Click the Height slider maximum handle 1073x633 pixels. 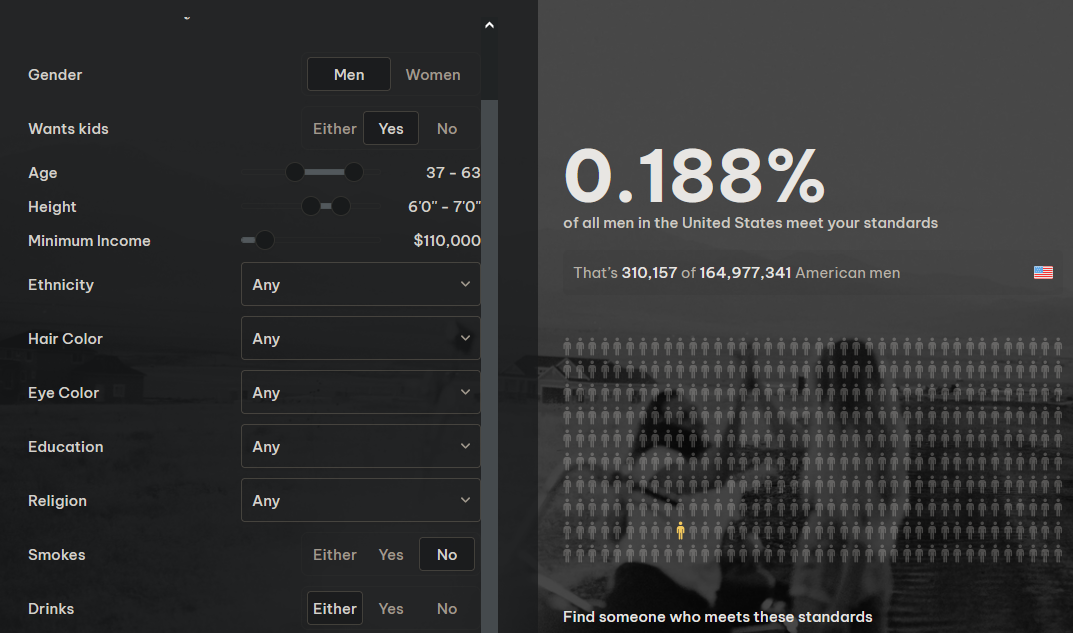point(341,205)
